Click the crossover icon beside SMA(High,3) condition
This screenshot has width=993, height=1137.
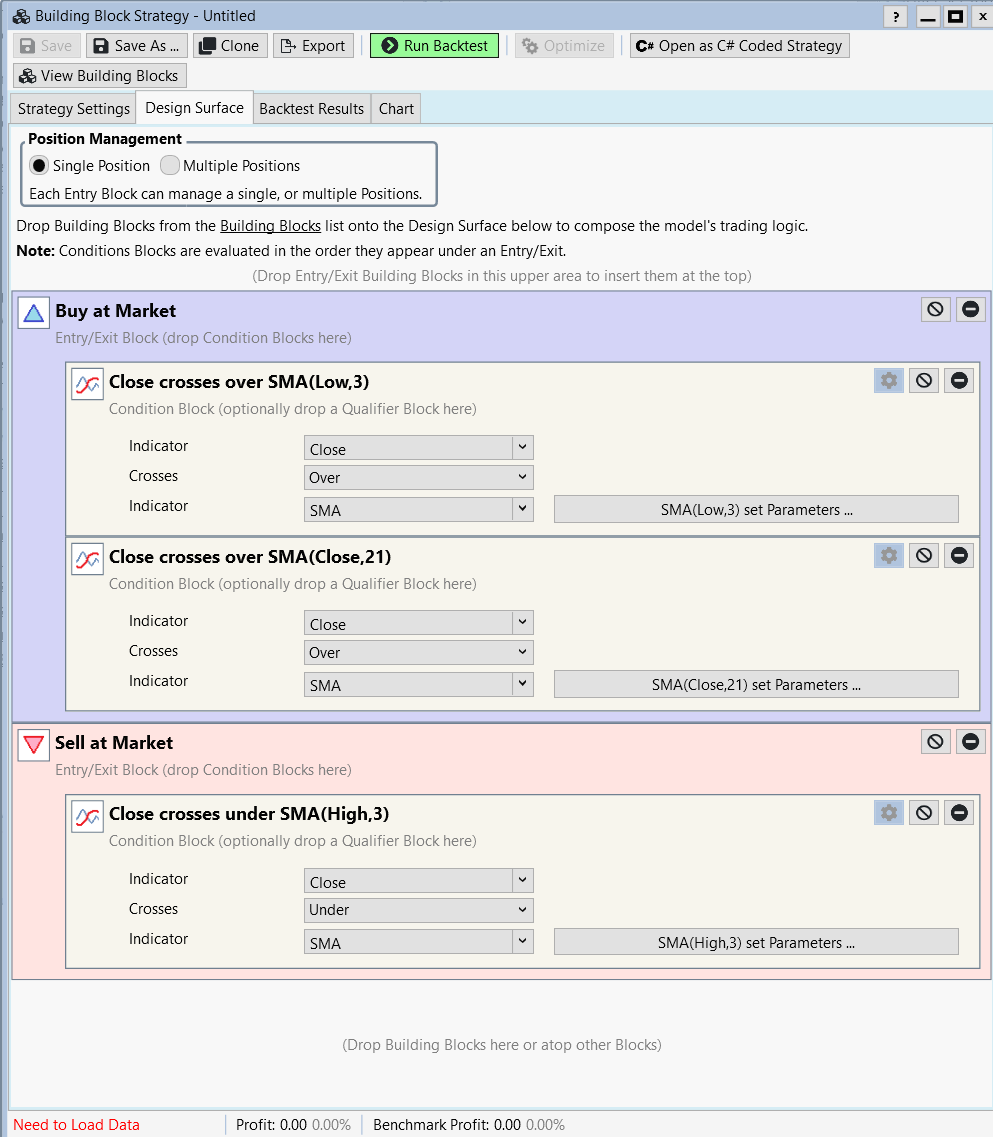click(88, 816)
